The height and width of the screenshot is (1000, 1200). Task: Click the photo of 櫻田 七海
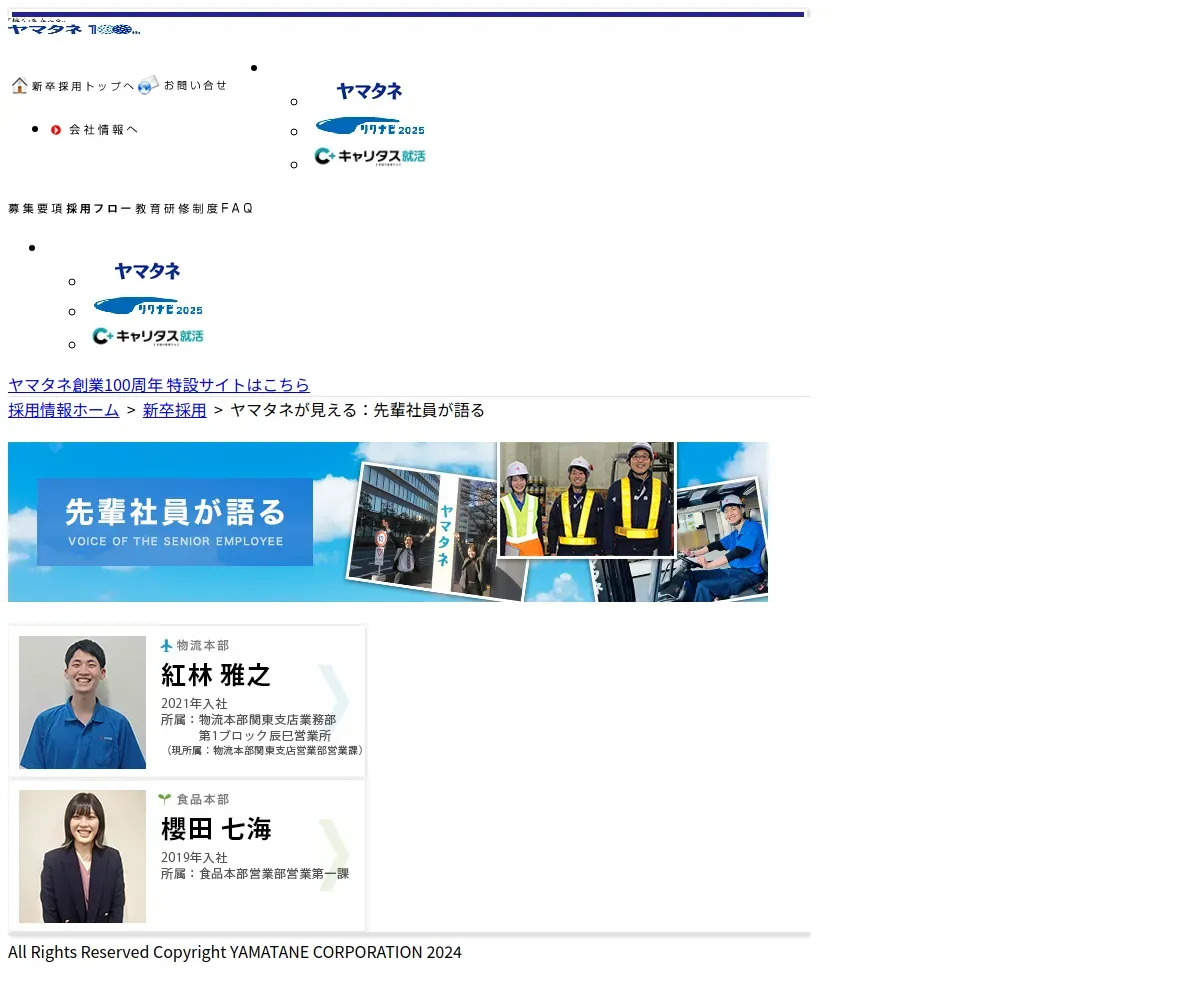pyautogui.click(x=82, y=856)
